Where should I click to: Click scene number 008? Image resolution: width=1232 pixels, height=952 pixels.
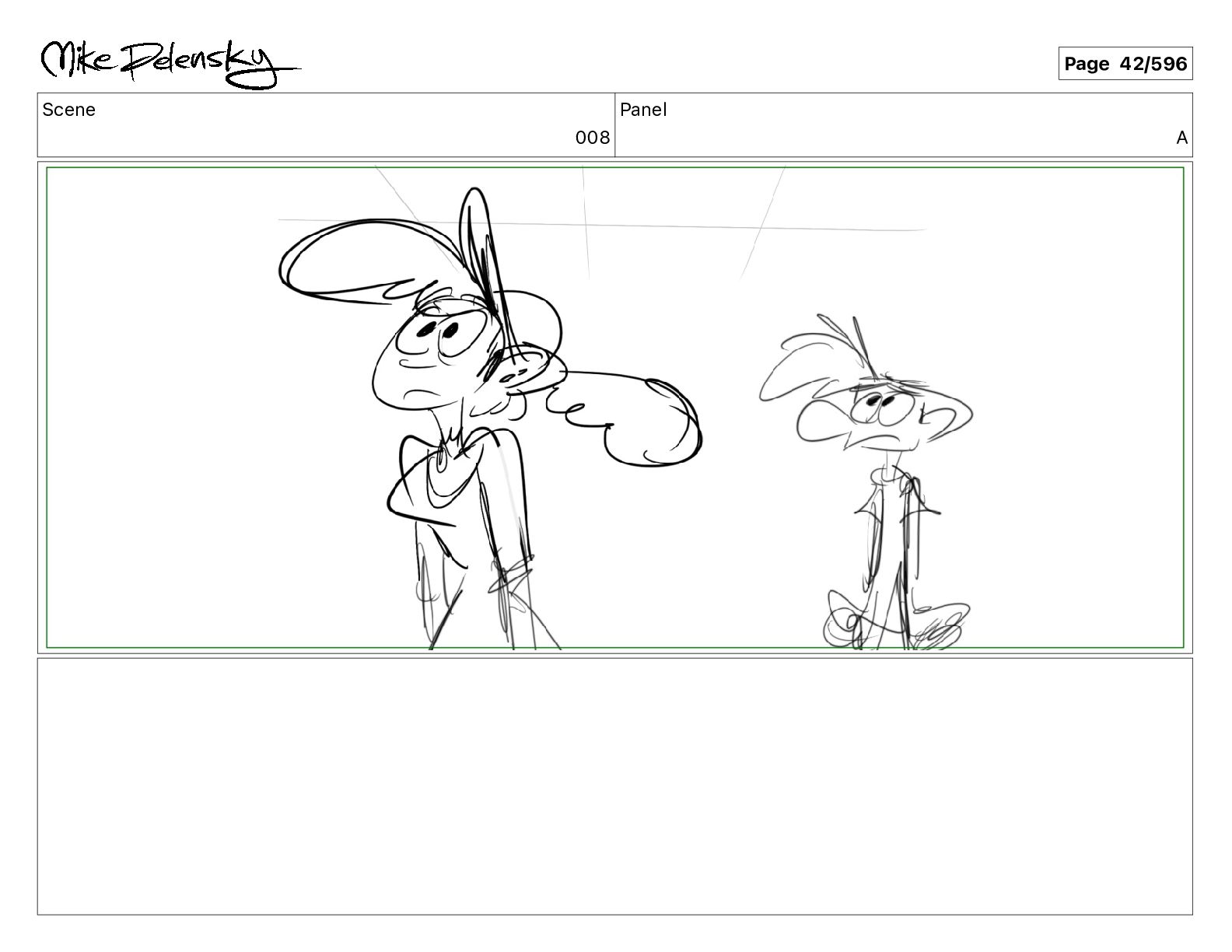point(593,138)
